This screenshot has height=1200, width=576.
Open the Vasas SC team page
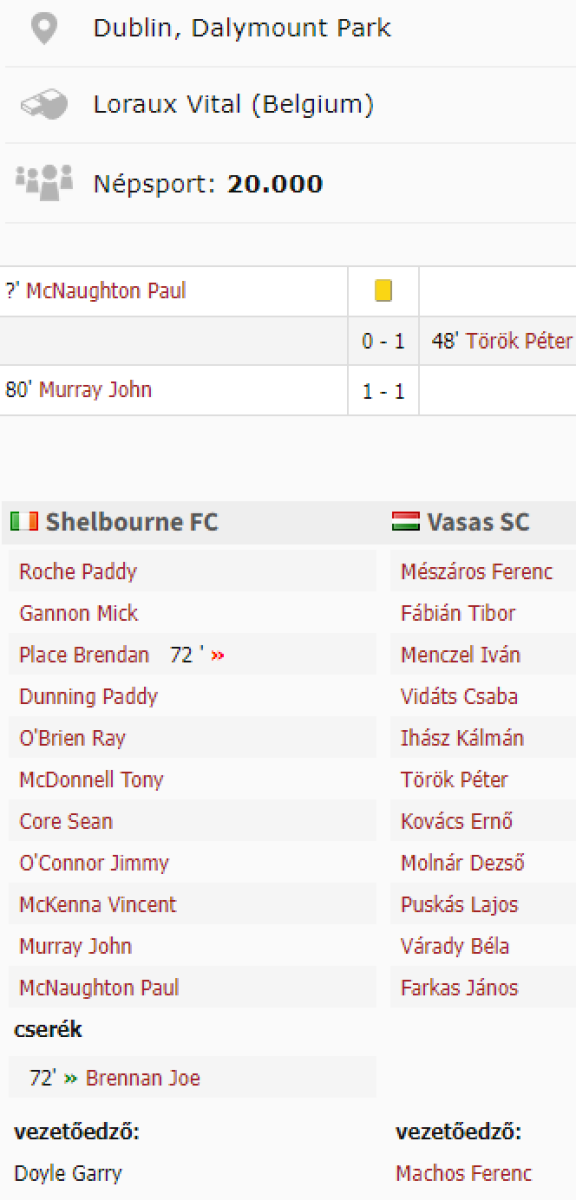click(478, 522)
